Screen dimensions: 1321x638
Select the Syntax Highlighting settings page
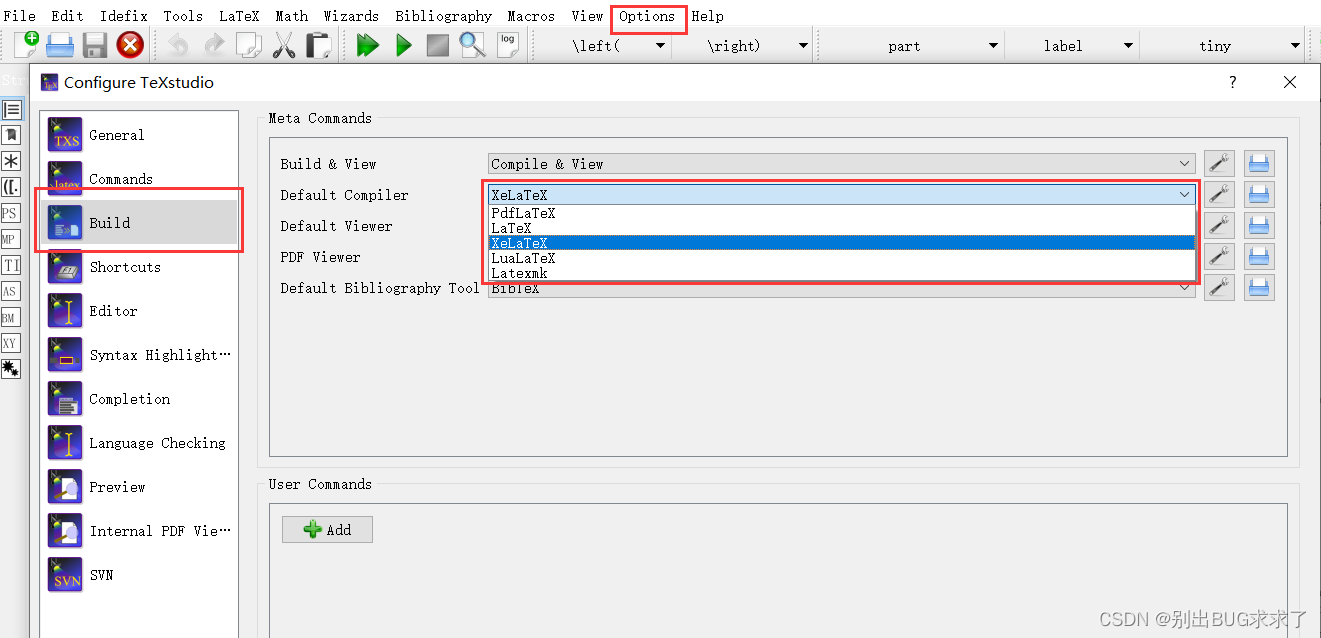[140, 355]
